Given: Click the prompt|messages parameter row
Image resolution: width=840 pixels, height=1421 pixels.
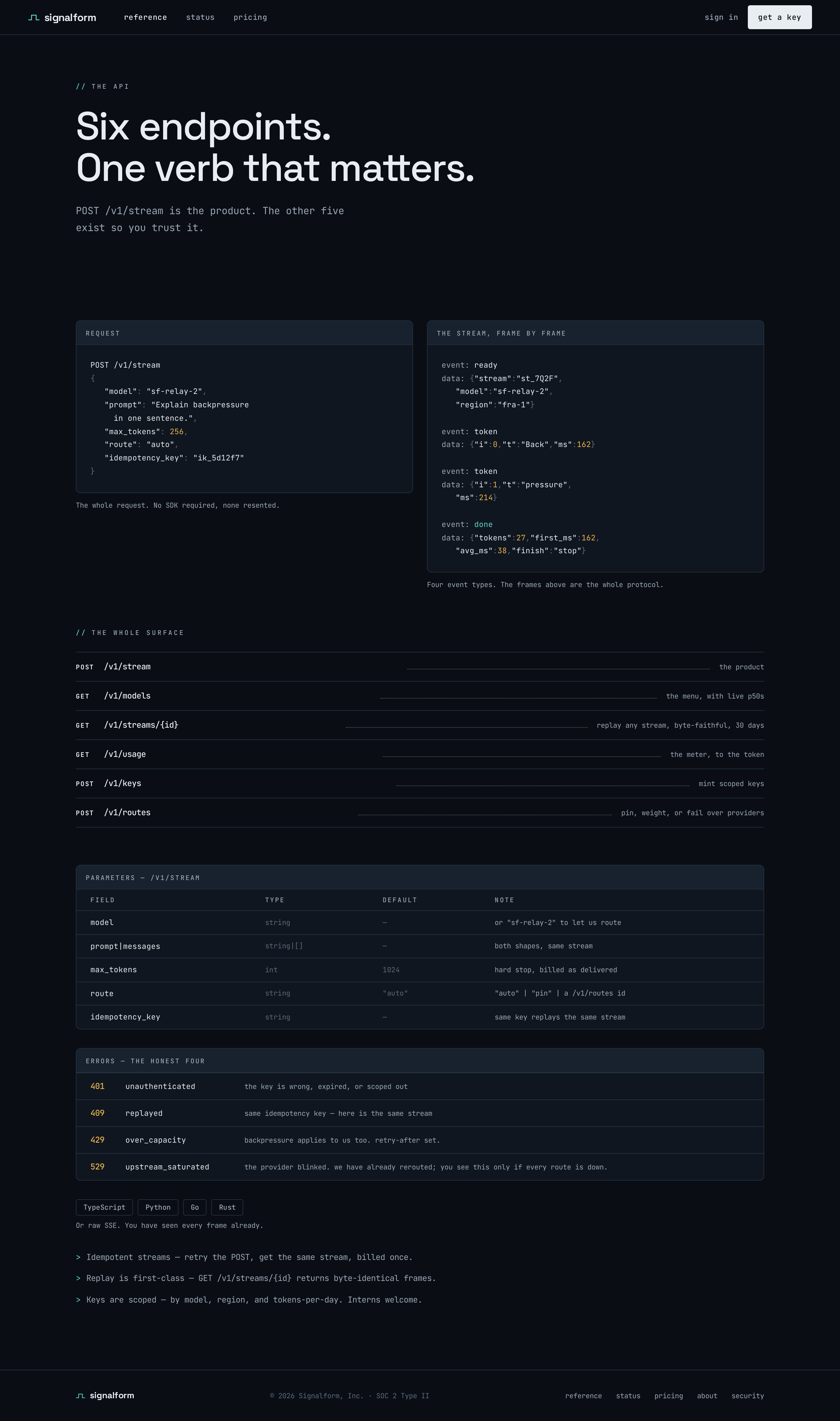Looking at the screenshot, I should click(x=419, y=946).
